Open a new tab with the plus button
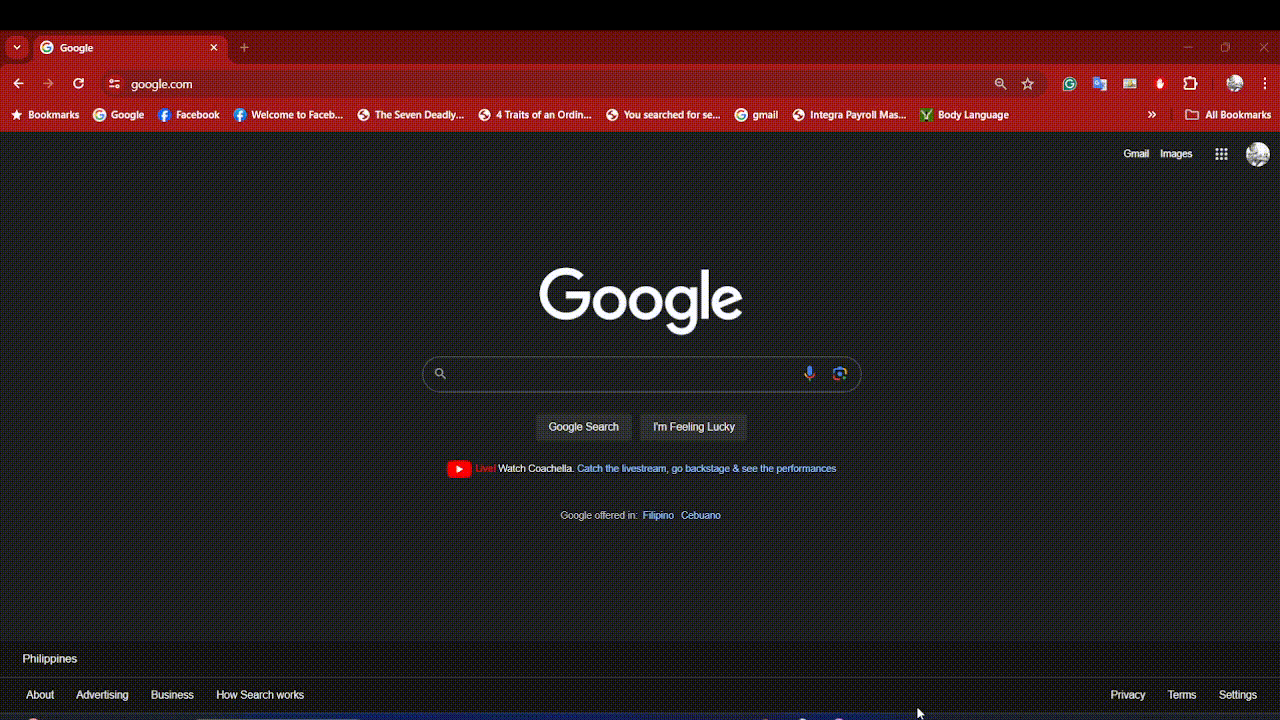This screenshot has width=1280, height=720. [x=244, y=47]
